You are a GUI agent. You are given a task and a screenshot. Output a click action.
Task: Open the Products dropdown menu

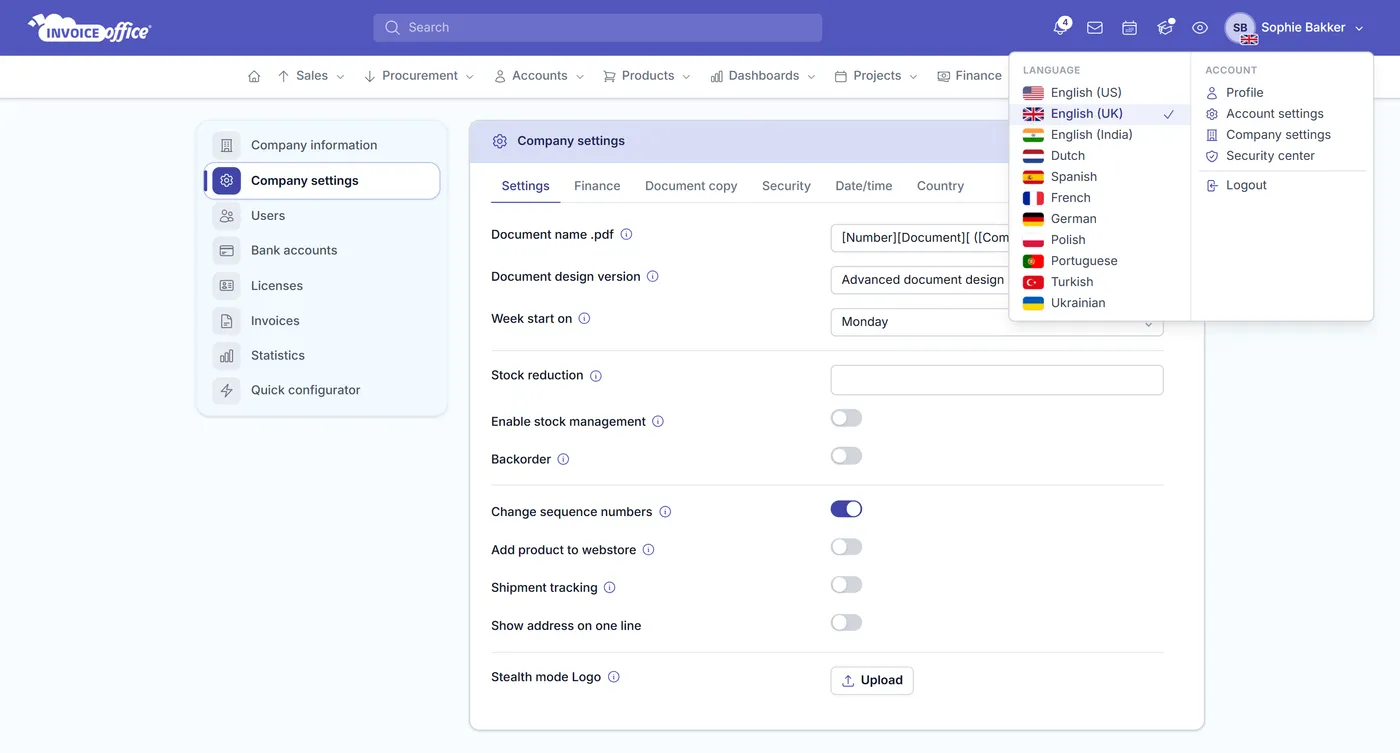click(647, 76)
